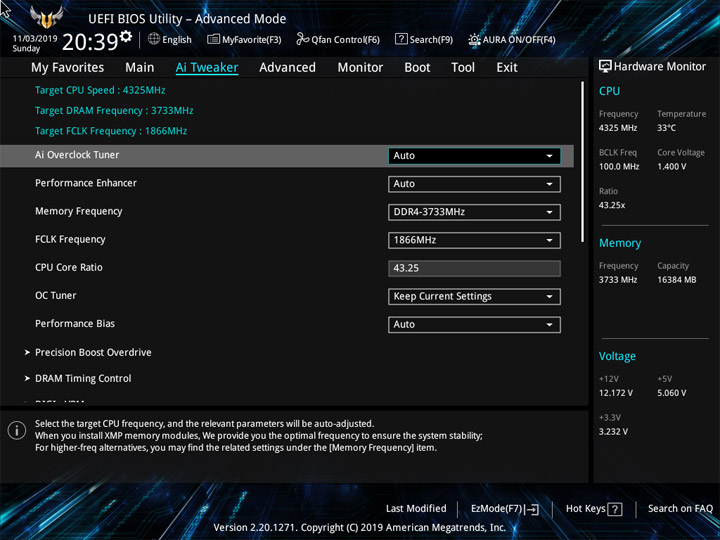
Task: Click the Performance Enhancer label
Action: (x=86, y=183)
